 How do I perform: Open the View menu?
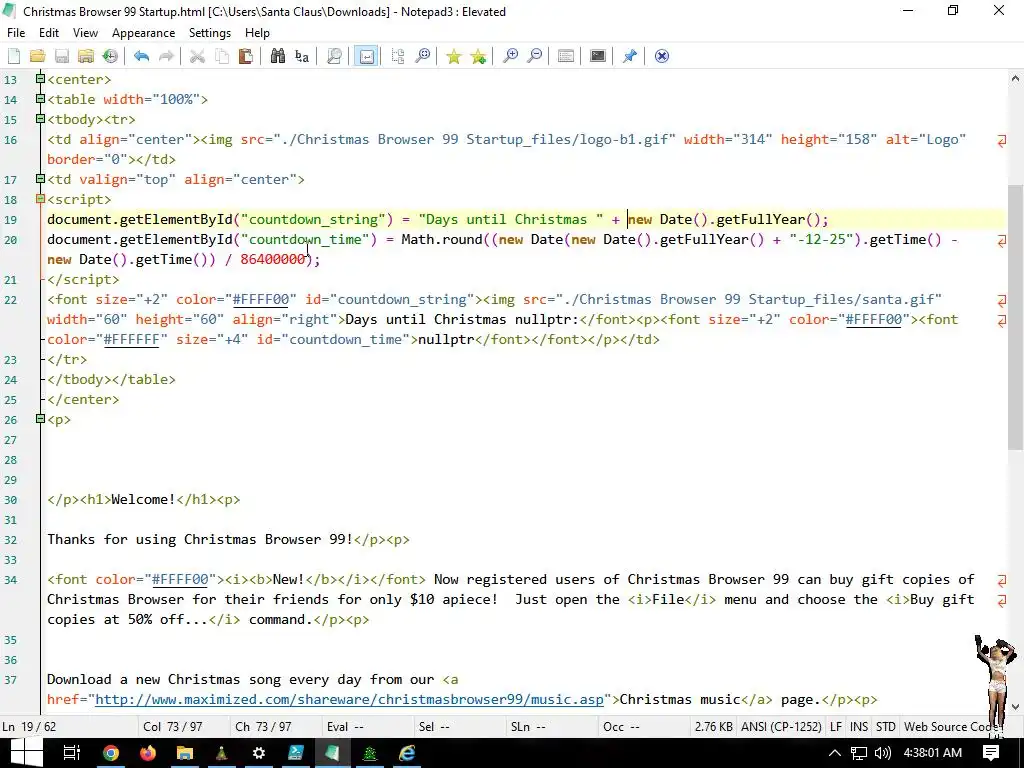(85, 33)
